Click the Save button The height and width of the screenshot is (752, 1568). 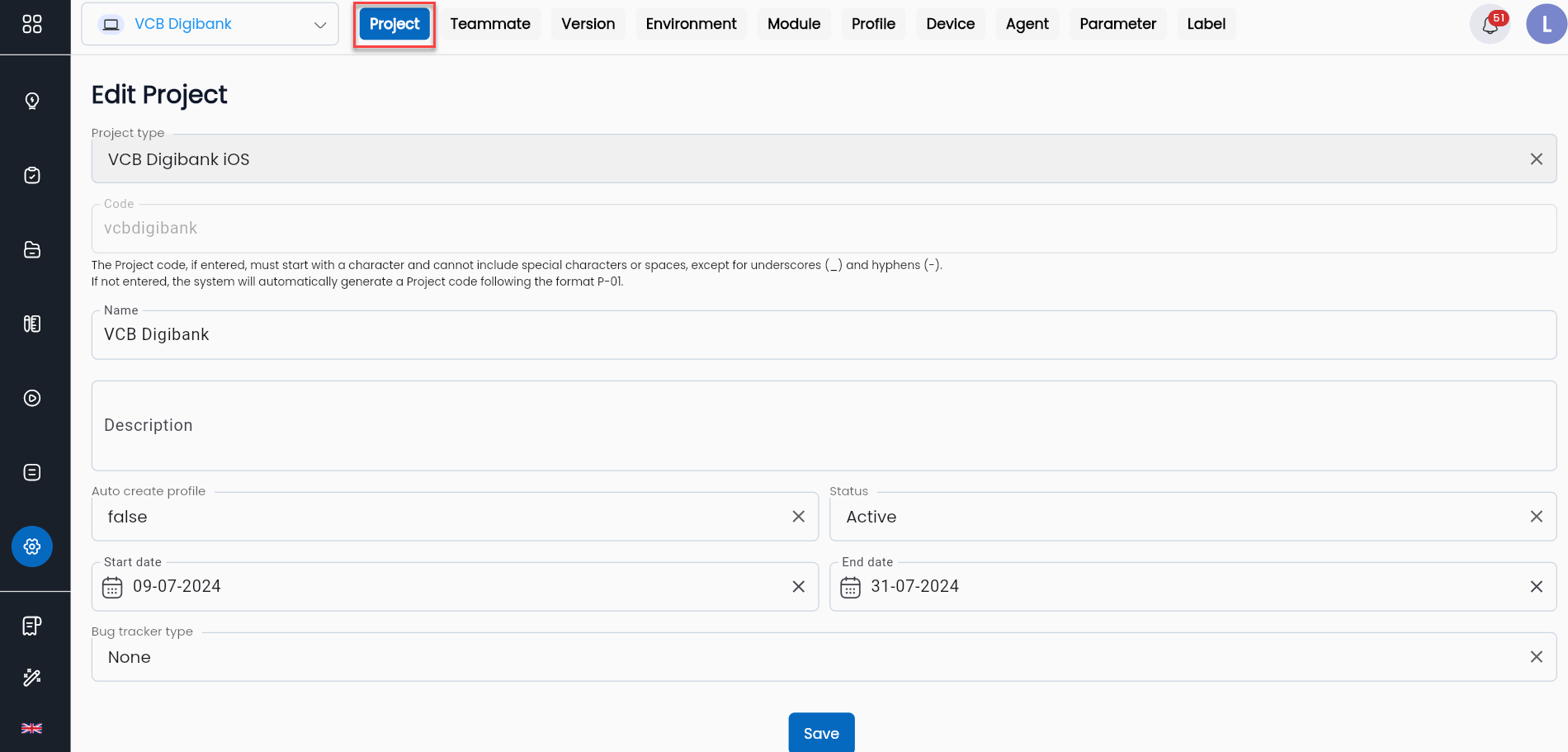[x=820, y=733]
